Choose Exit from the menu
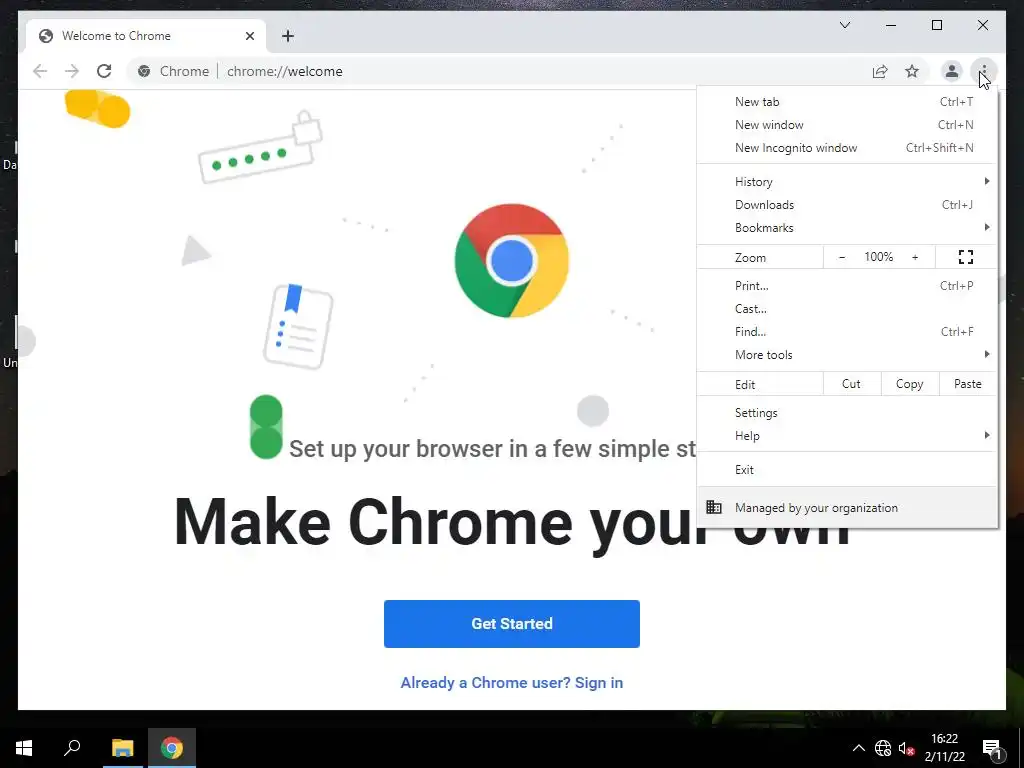Image resolution: width=1024 pixels, height=768 pixels. pos(847,470)
